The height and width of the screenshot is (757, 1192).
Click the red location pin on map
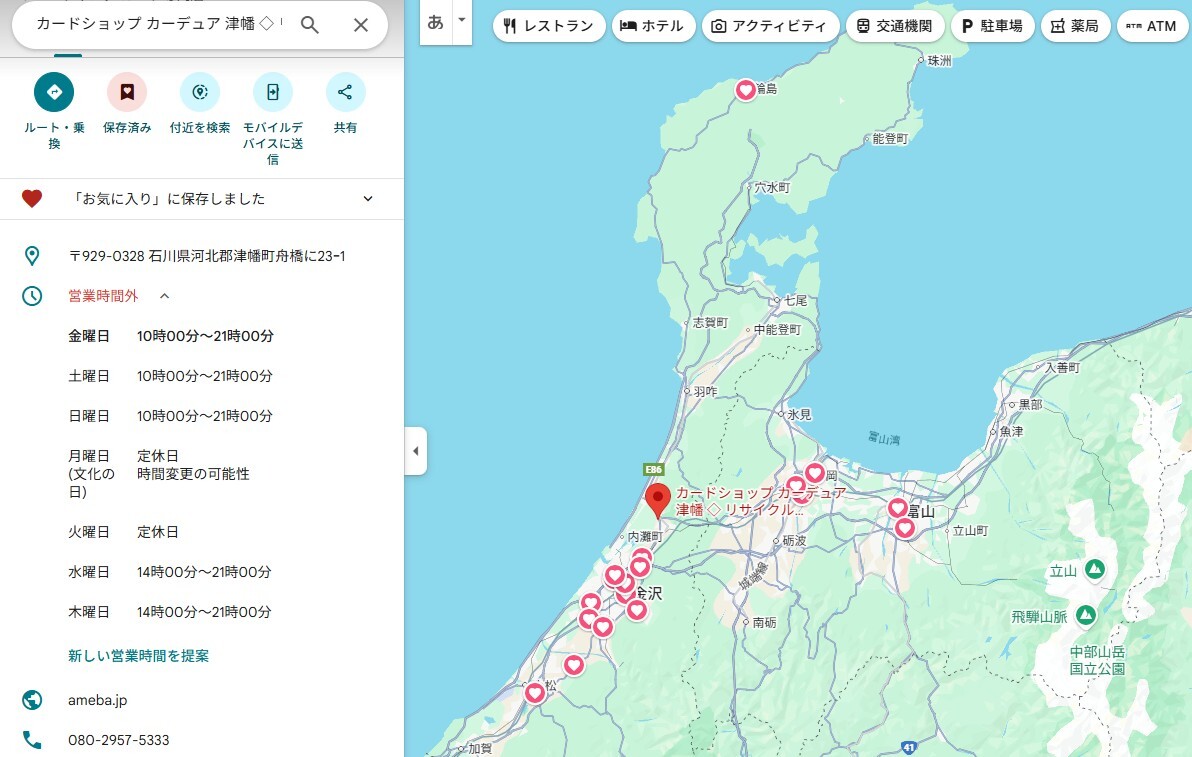pos(657,499)
